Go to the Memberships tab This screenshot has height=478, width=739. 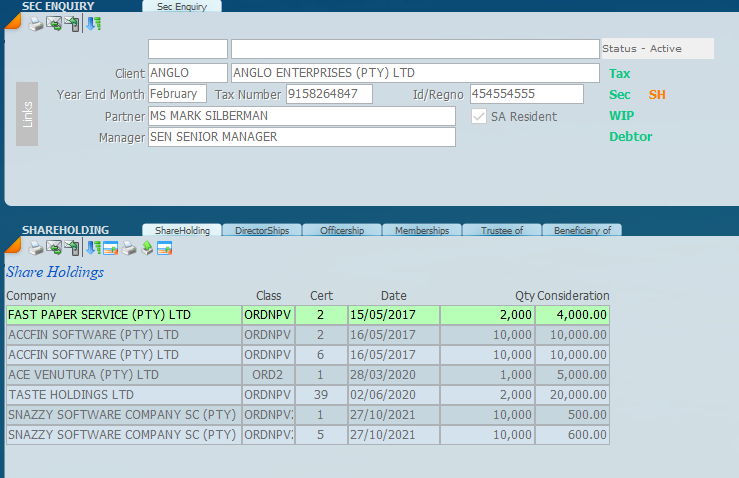pyautogui.click(x=421, y=230)
